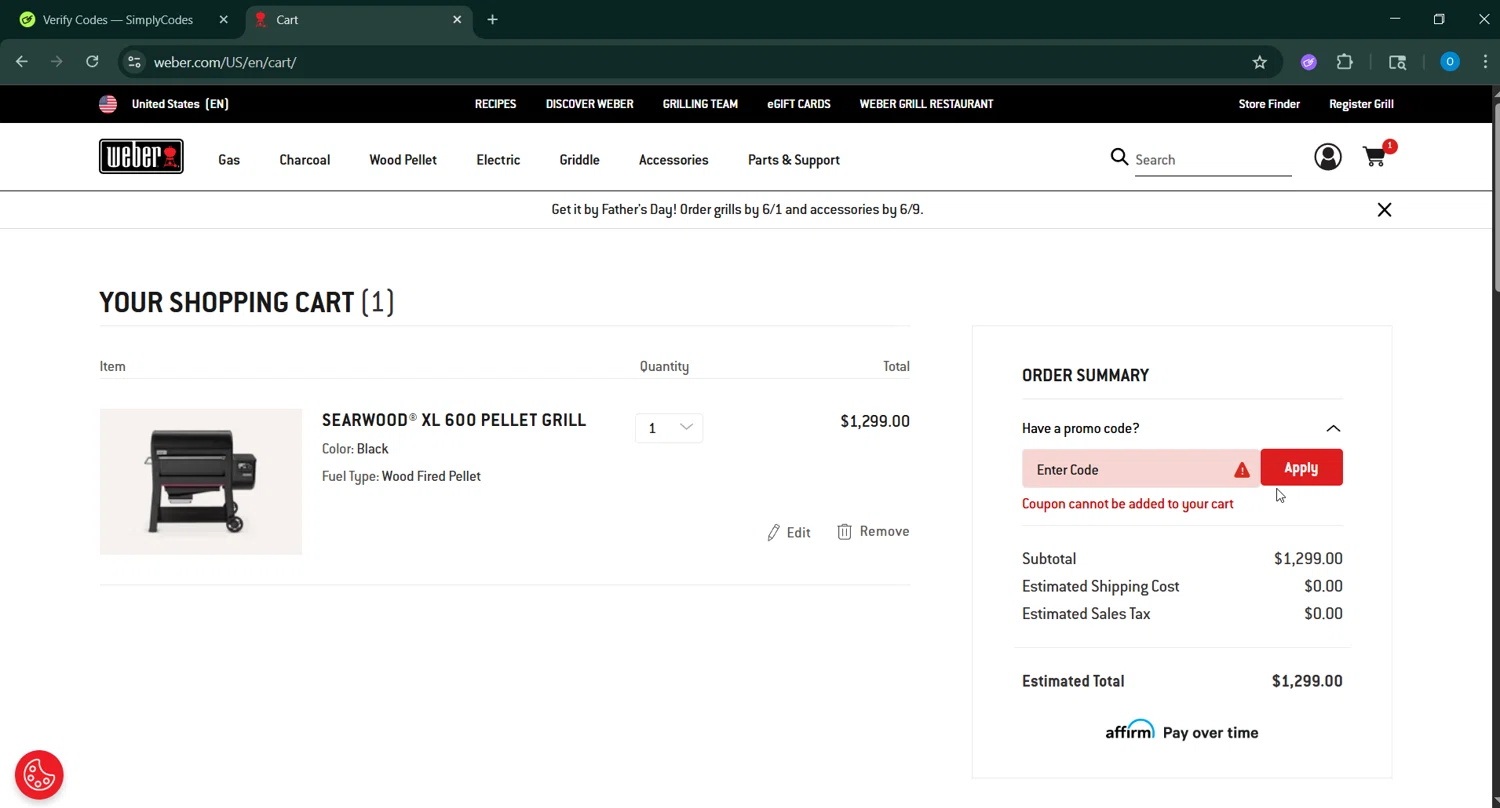The height and width of the screenshot is (808, 1500).
Task: Open the Parts & Support menu
Action: [x=794, y=160]
